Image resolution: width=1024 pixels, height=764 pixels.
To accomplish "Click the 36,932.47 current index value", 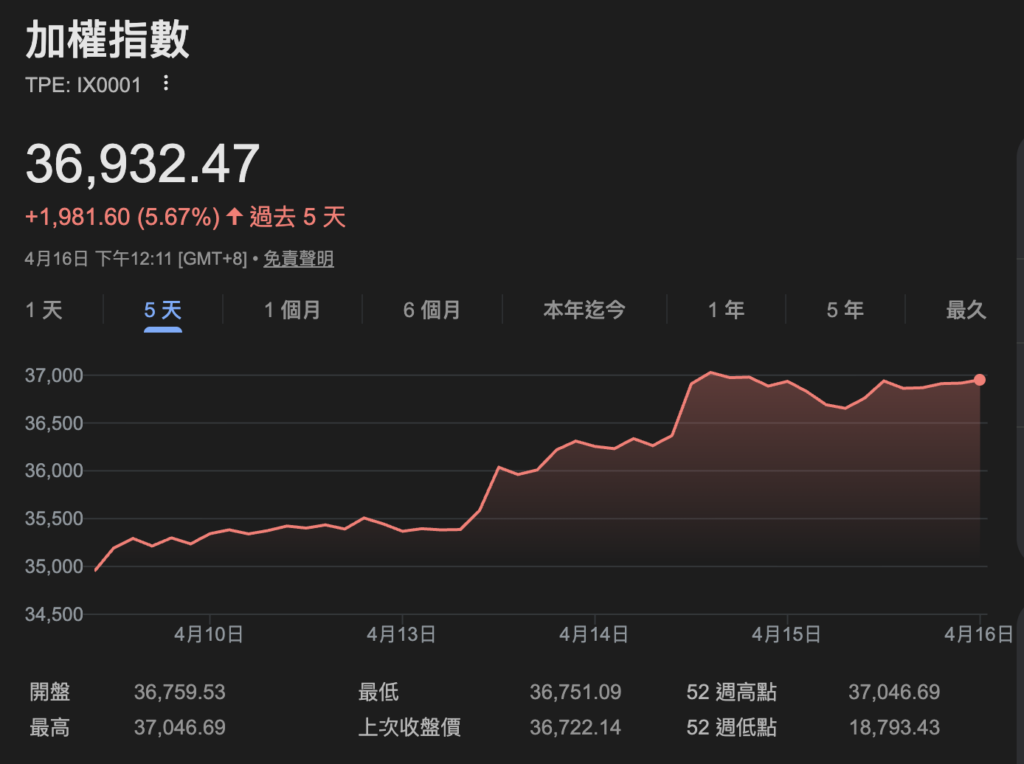I will pos(143,164).
